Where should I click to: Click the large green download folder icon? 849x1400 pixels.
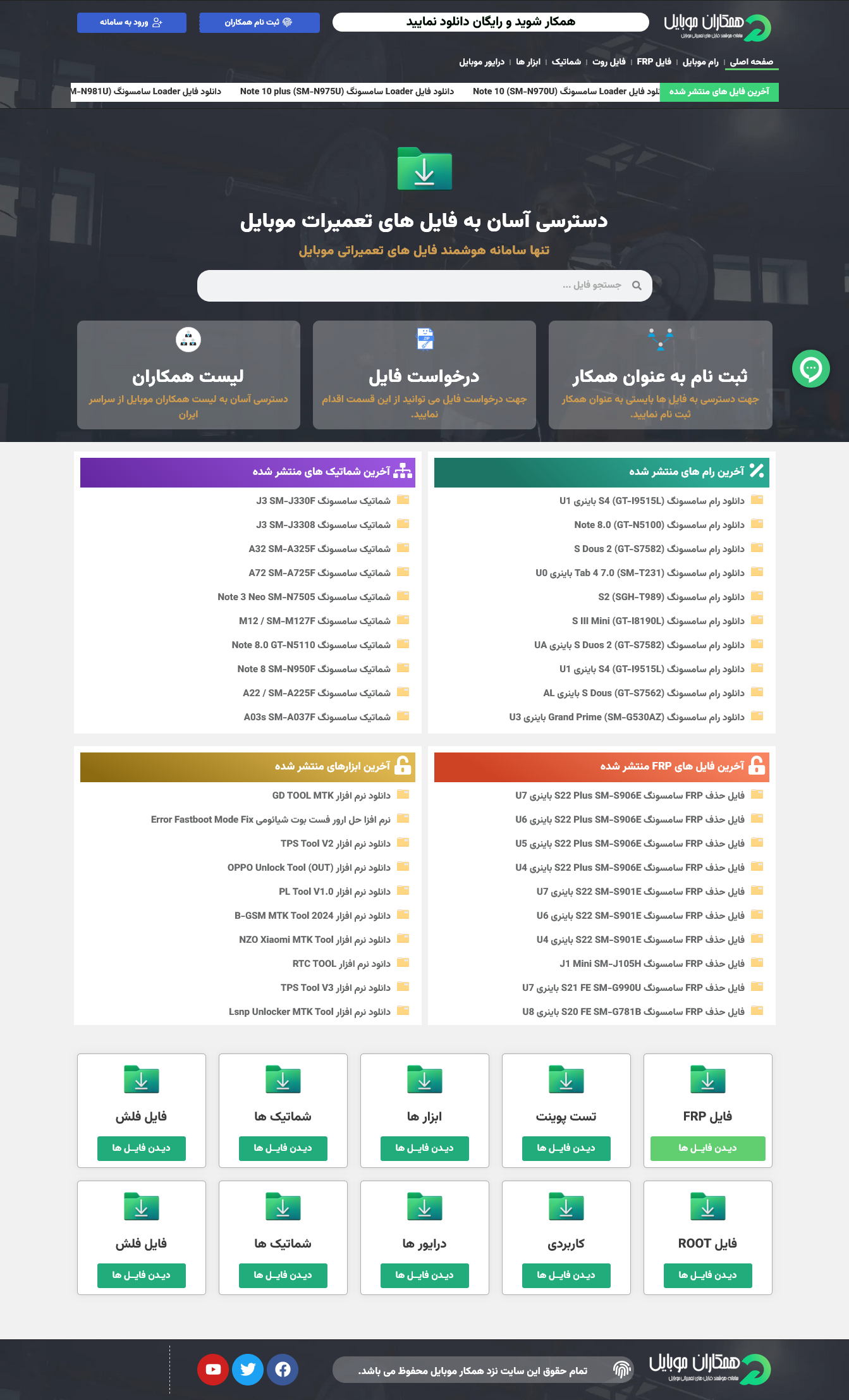coord(425,169)
